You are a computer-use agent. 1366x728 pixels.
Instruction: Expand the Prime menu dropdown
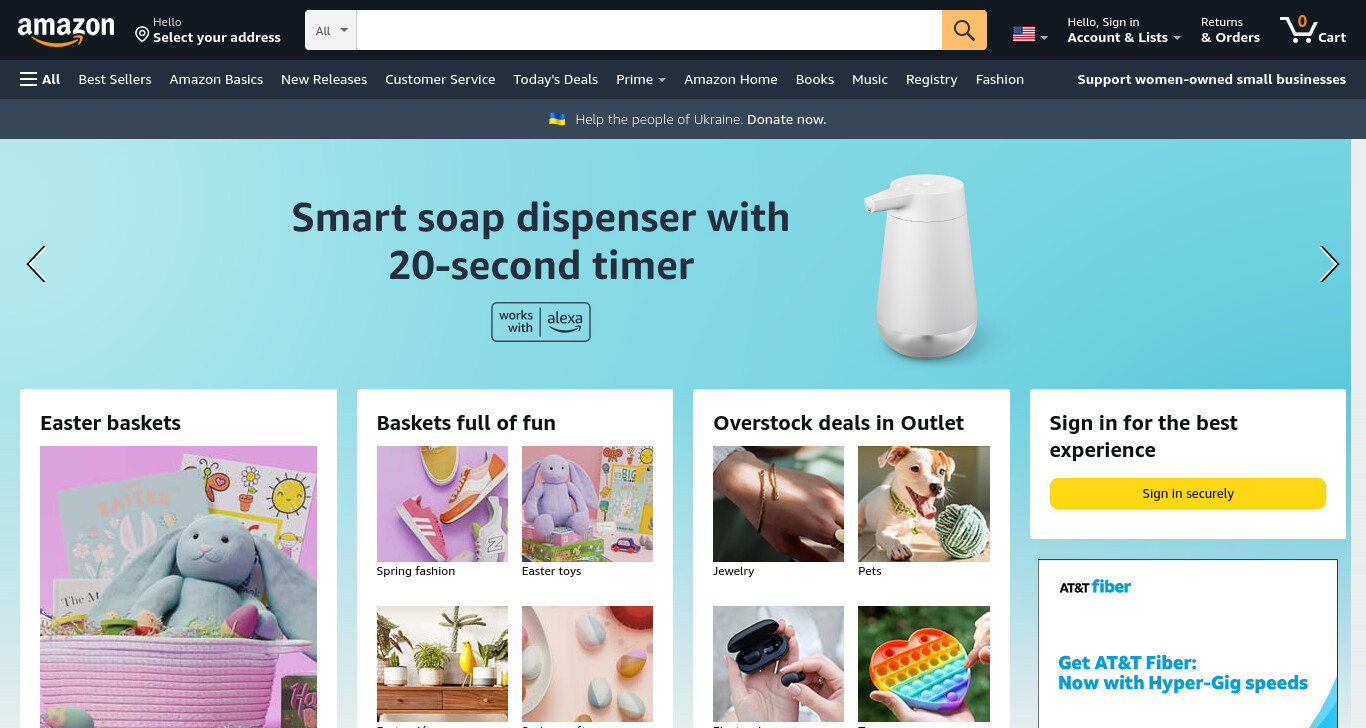(x=641, y=79)
